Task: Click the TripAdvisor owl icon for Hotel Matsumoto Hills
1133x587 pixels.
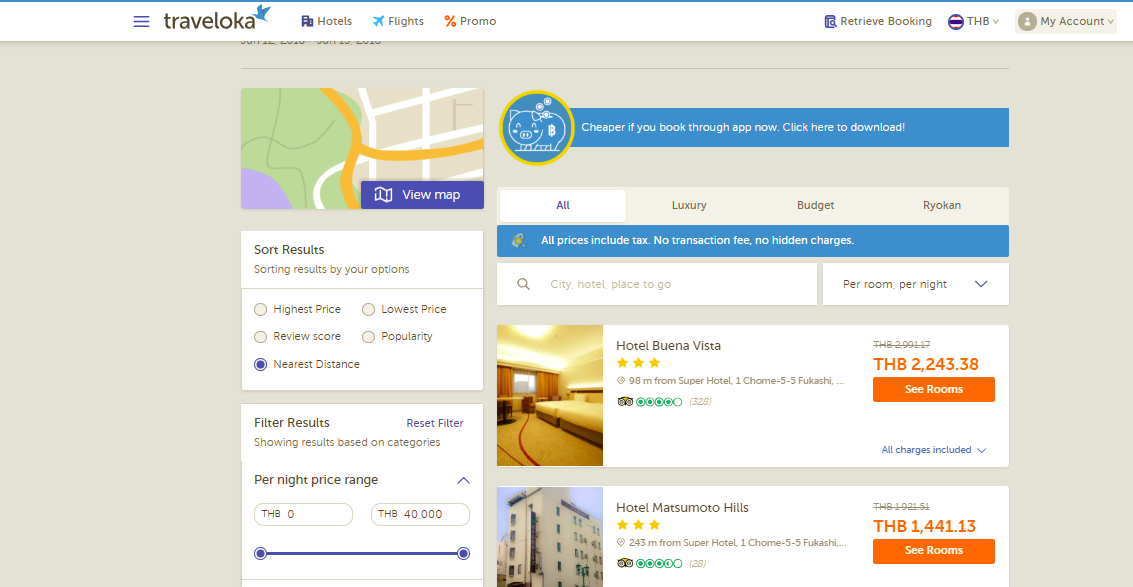Action: pos(625,563)
